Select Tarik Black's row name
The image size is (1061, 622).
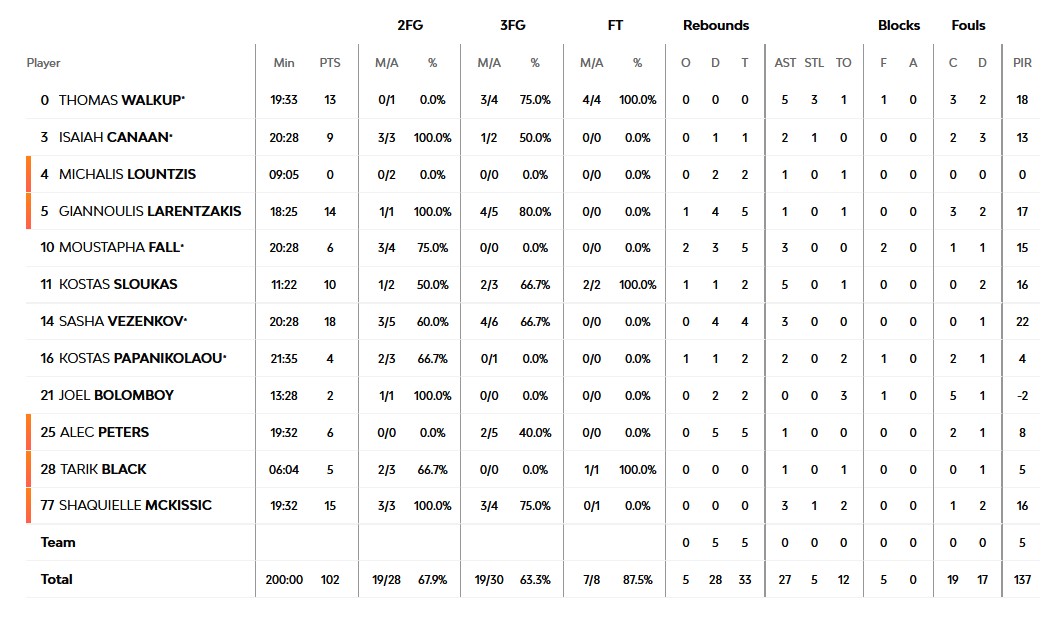point(103,469)
